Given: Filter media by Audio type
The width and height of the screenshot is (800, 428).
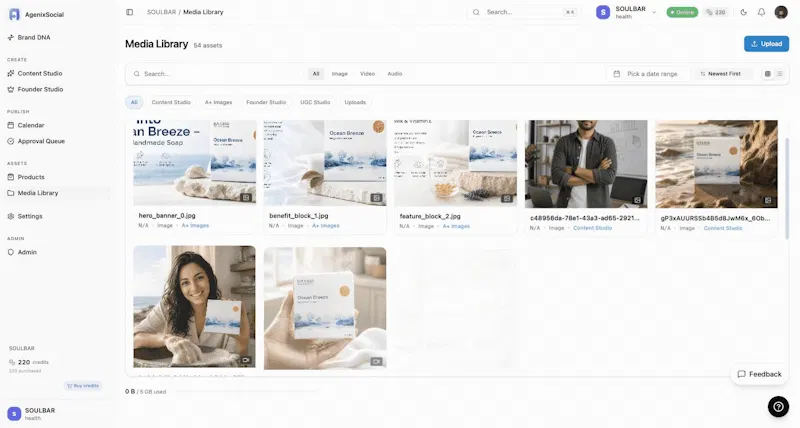Looking at the screenshot, I should click(394, 74).
